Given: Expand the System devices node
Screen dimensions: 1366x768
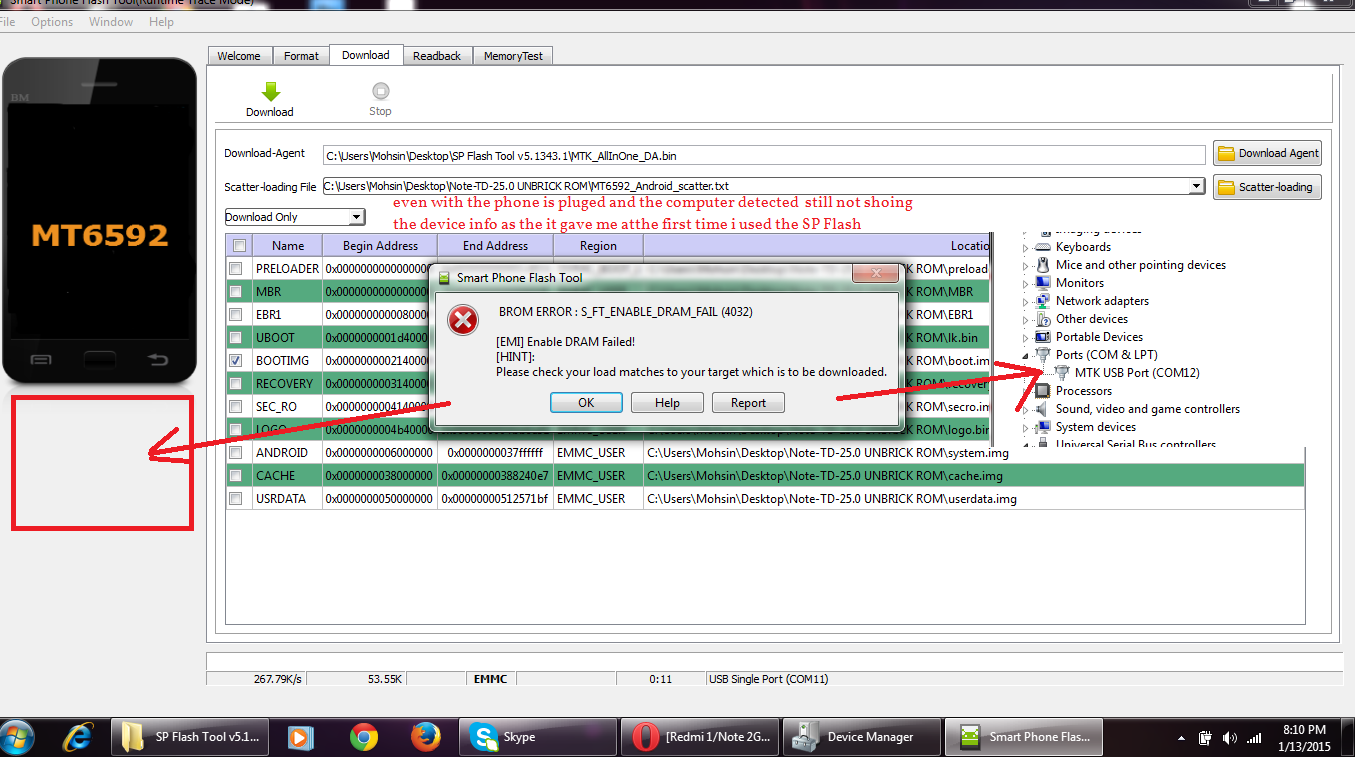Looking at the screenshot, I should pyautogui.click(x=1025, y=428).
